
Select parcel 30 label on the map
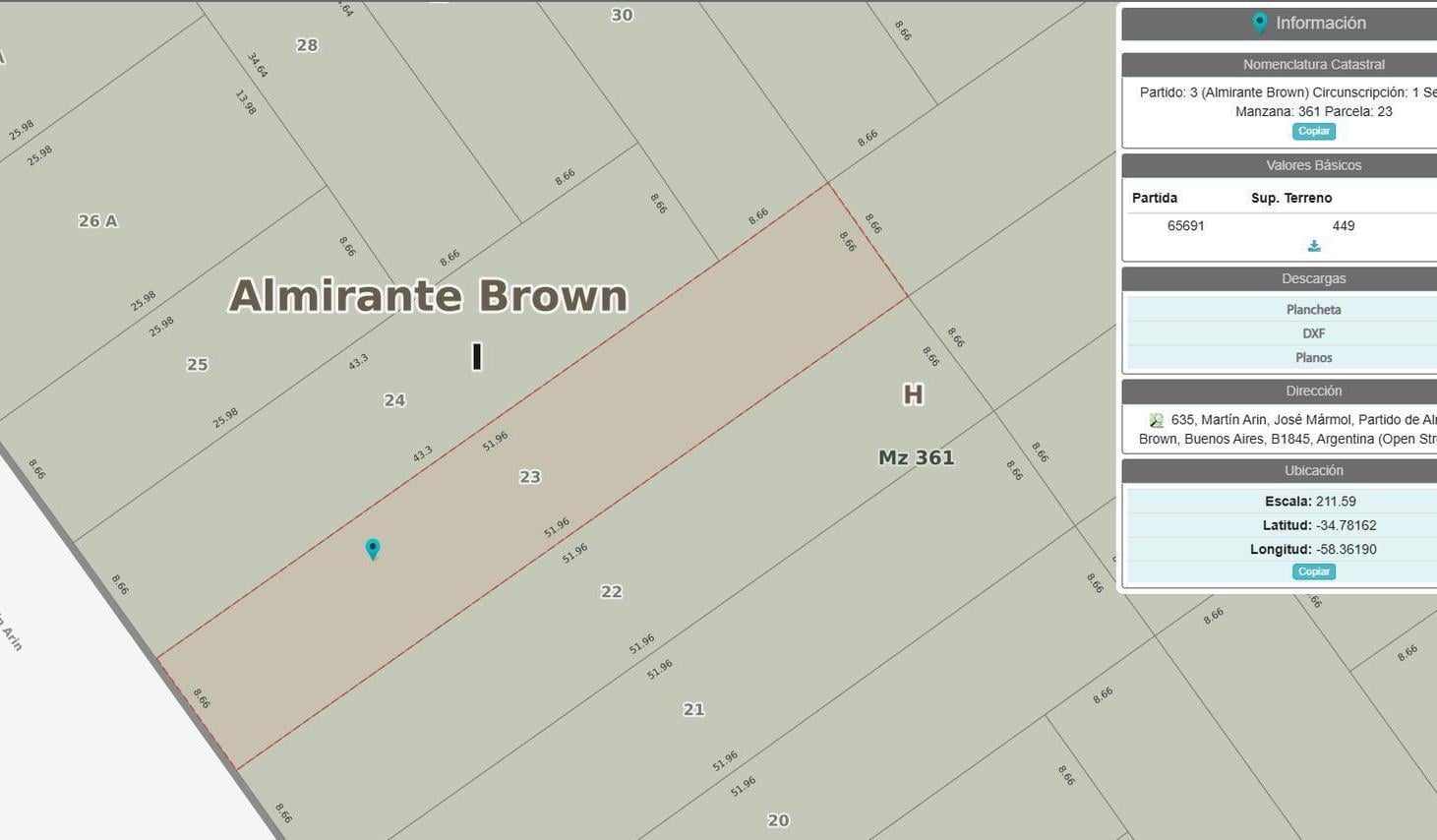point(622,15)
